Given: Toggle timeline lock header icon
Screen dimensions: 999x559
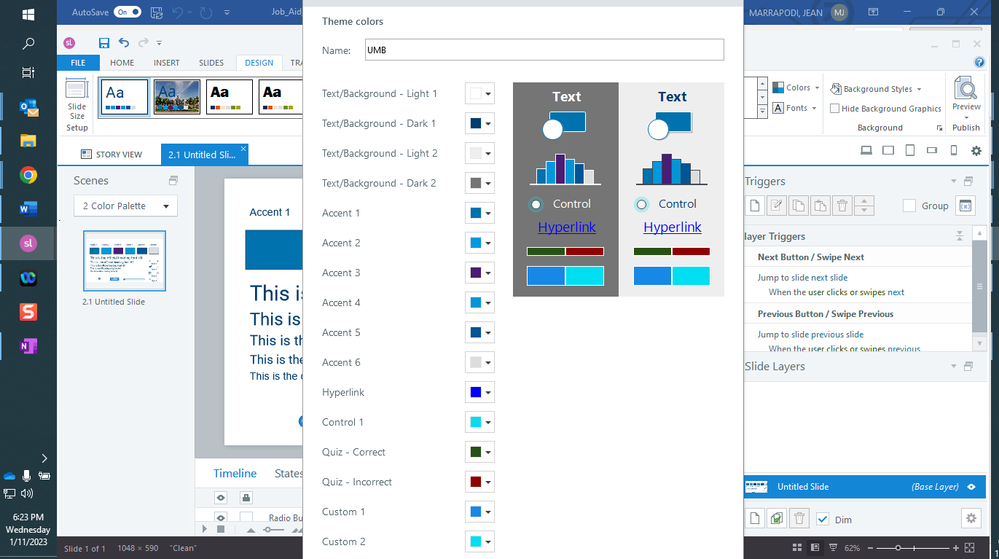Looking at the screenshot, I should click(246, 498).
